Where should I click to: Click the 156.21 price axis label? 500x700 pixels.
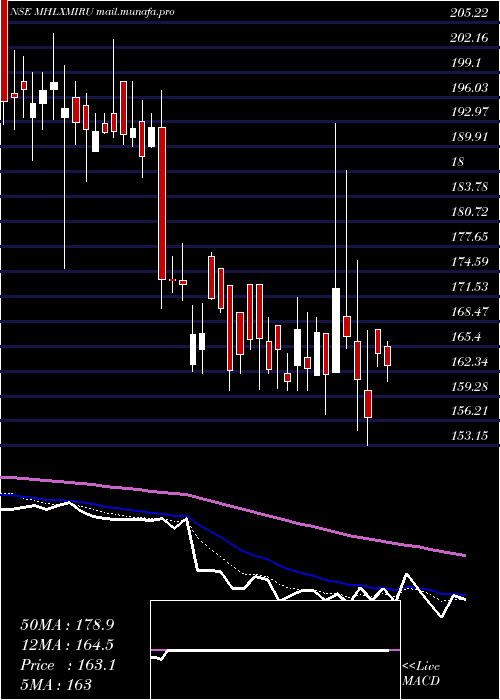469,411
